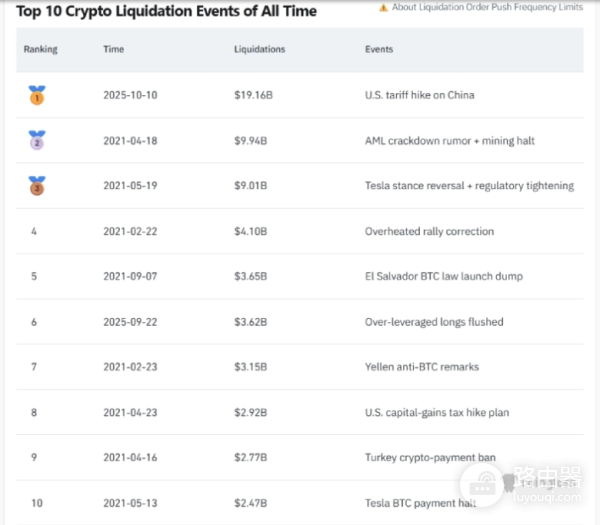Select Tesla stance reversal event text
This screenshot has width=600, height=525.
[469, 186]
